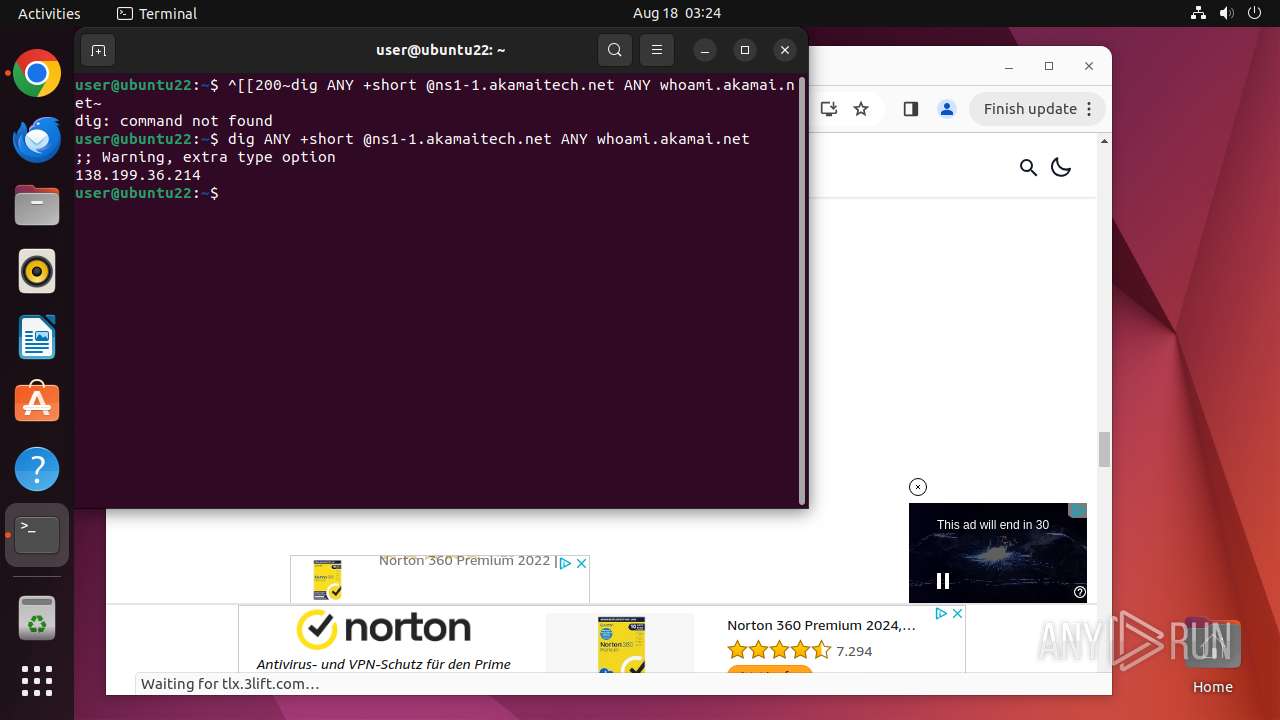Click Chrome's install app icon
The width and height of the screenshot is (1280, 720).
pyautogui.click(x=828, y=109)
